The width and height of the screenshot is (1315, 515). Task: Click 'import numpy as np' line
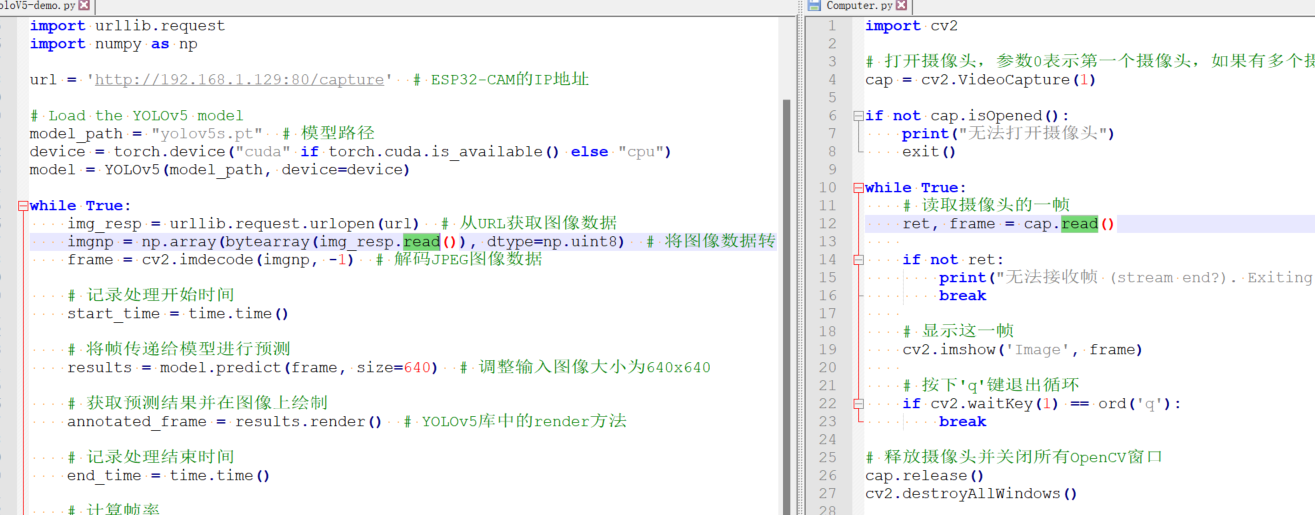pyautogui.click(x=113, y=44)
